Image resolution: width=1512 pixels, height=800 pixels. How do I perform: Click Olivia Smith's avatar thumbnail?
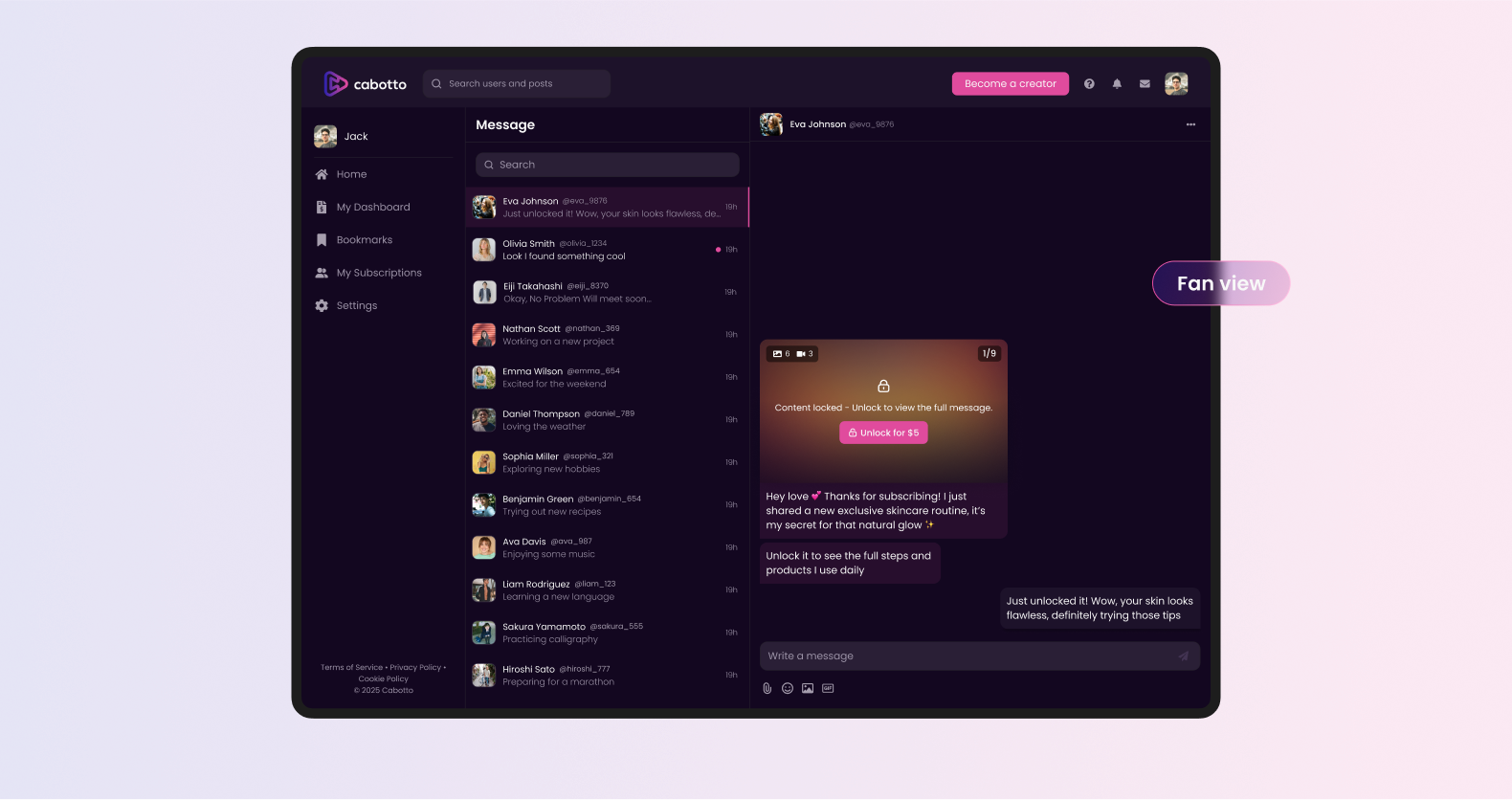click(484, 250)
